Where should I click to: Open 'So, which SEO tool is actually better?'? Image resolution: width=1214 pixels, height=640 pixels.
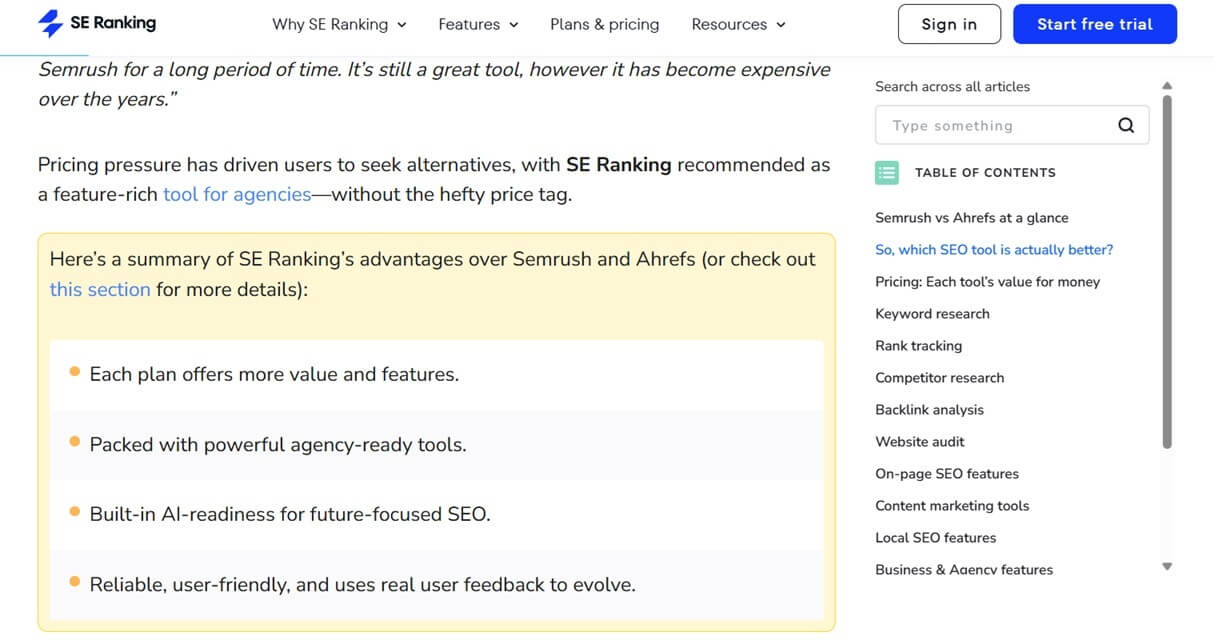994,249
